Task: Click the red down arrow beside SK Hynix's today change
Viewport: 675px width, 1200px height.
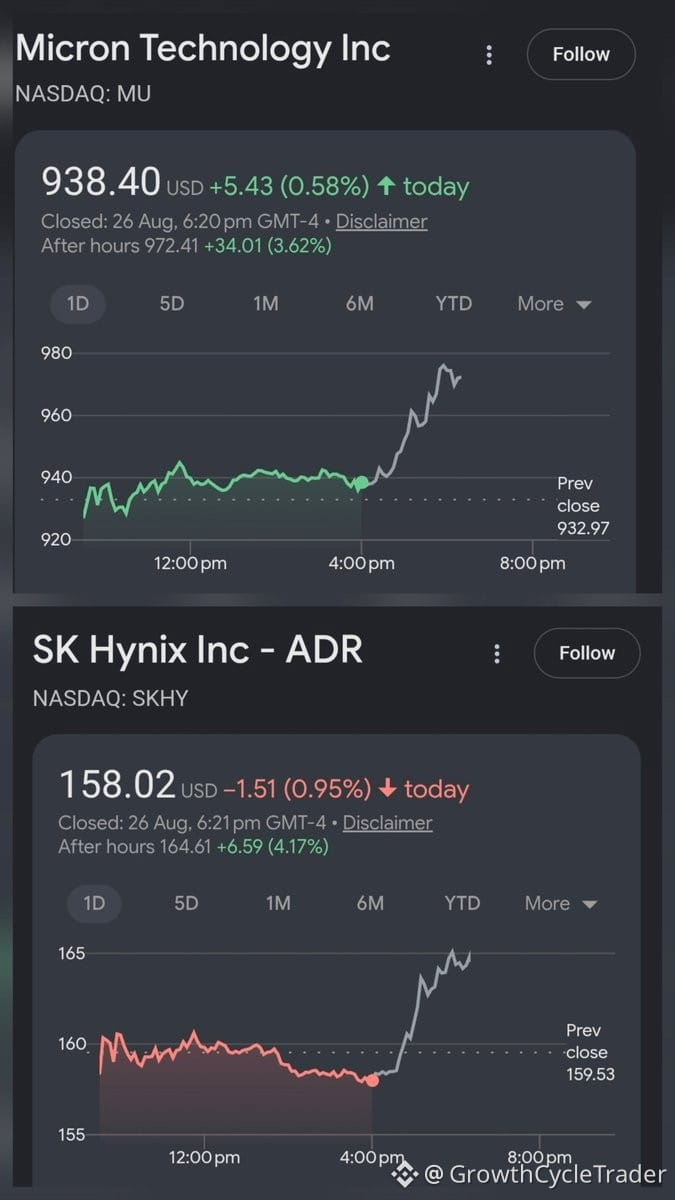Action: pyautogui.click(x=388, y=789)
